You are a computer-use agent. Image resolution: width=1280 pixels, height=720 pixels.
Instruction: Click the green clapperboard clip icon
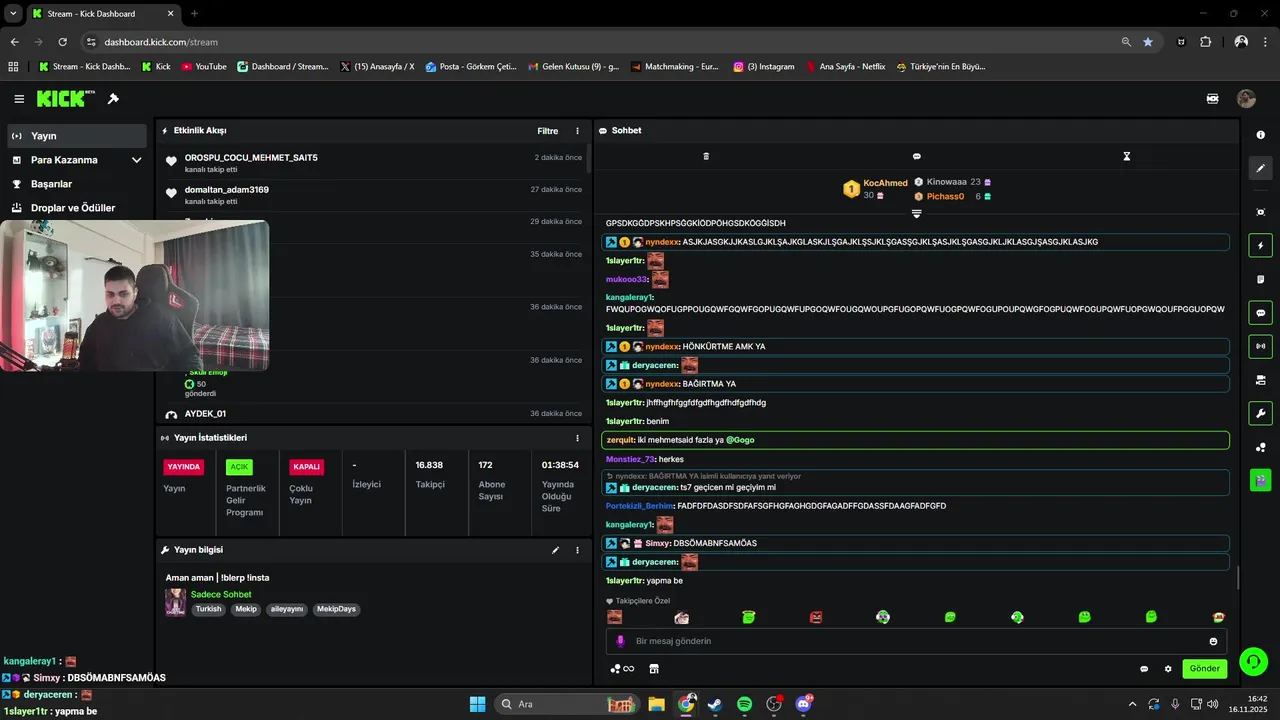click(1260, 480)
